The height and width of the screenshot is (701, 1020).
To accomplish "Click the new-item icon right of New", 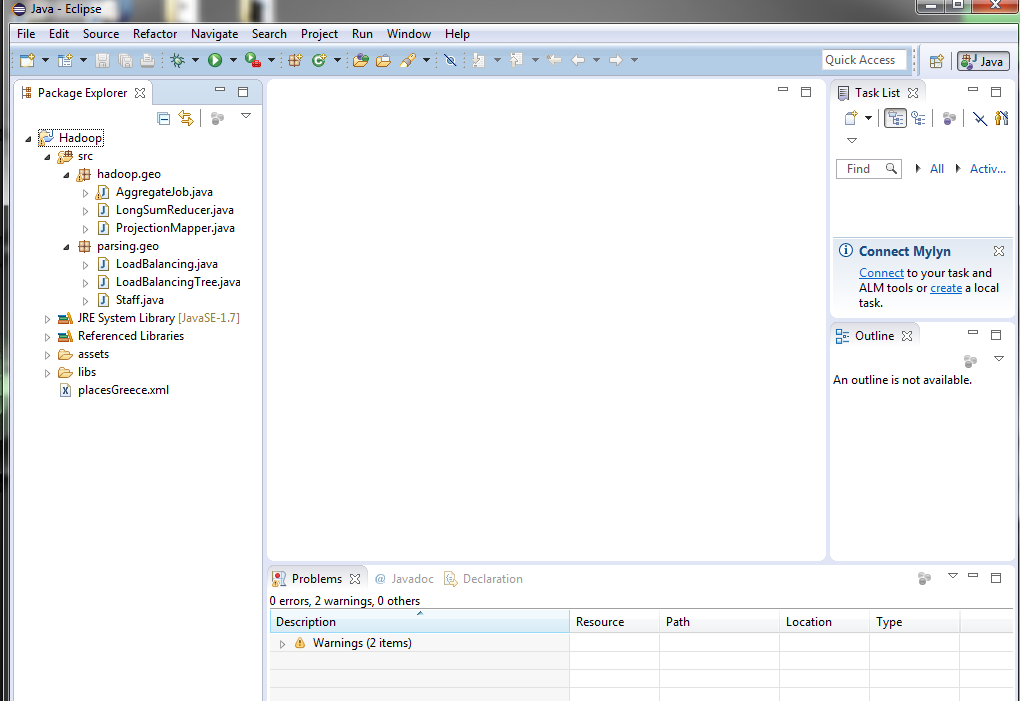I will 65,60.
